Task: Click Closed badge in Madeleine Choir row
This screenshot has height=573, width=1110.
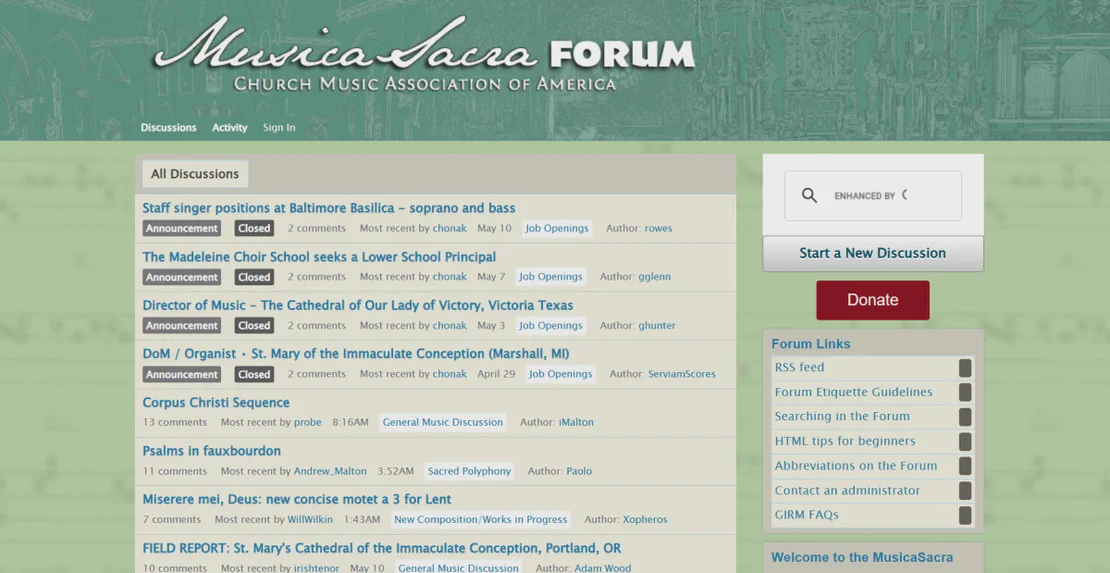Action: pyautogui.click(x=254, y=277)
